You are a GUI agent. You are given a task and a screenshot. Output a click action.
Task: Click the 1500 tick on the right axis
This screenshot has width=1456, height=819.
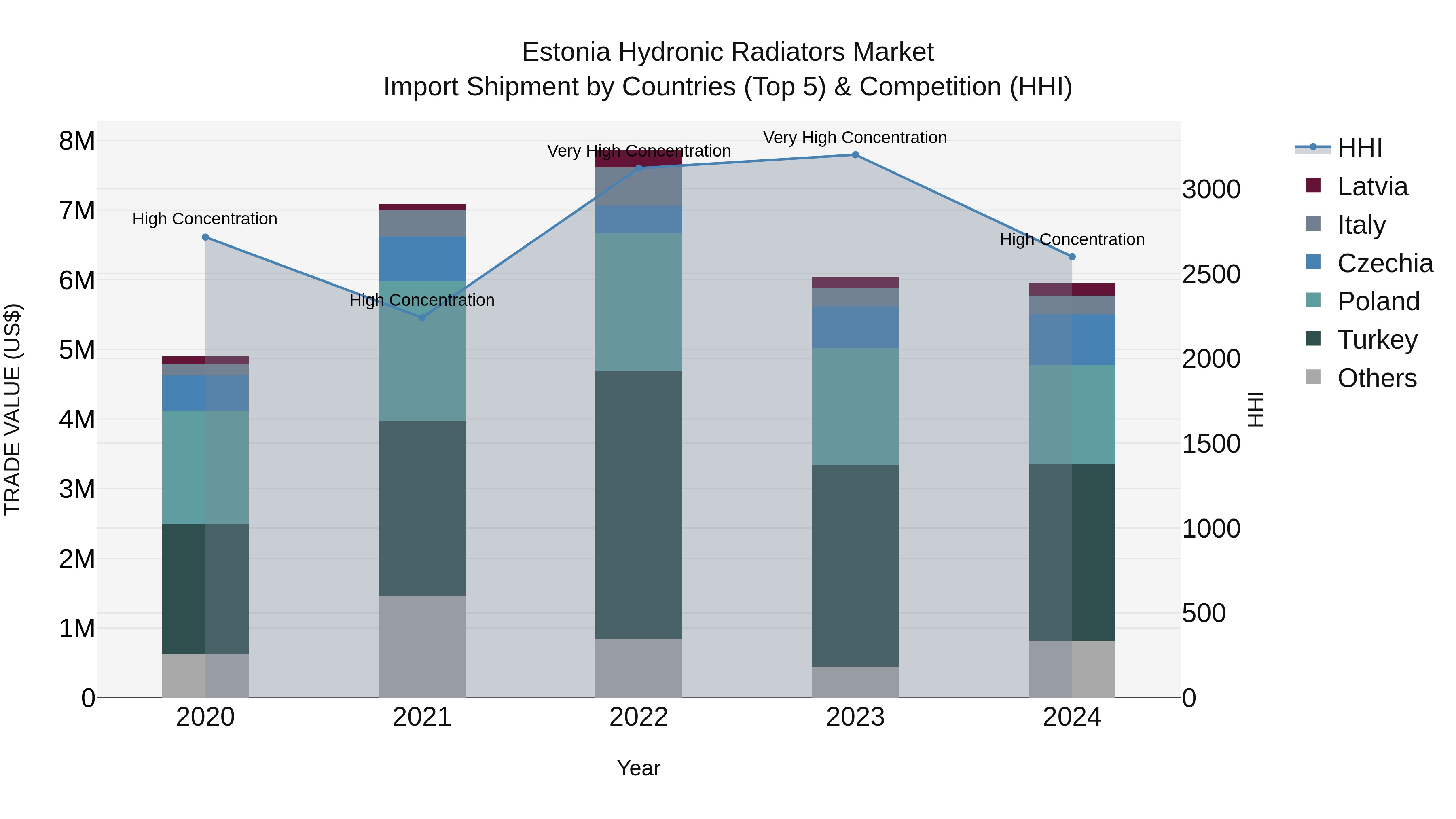coord(1211,444)
